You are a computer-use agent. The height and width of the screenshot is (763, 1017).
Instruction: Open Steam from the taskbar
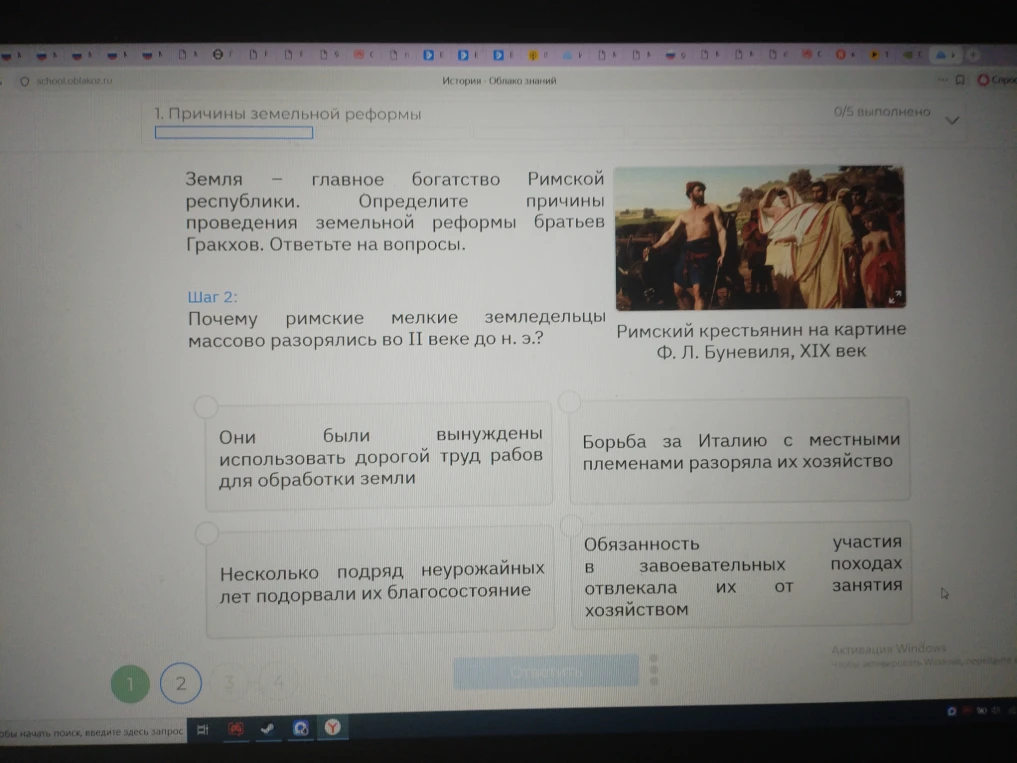pos(267,729)
